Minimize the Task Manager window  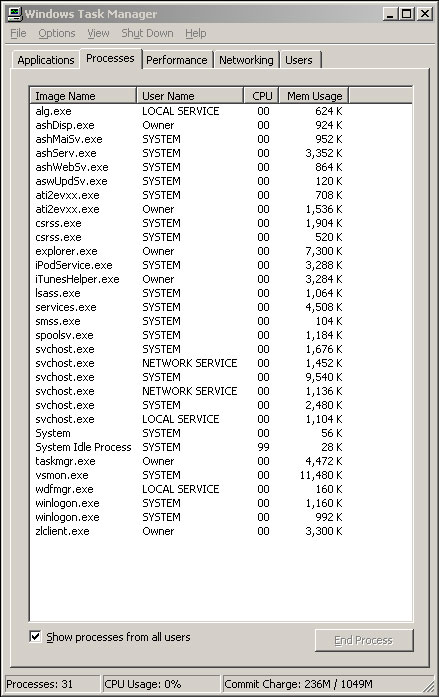[390, 14]
